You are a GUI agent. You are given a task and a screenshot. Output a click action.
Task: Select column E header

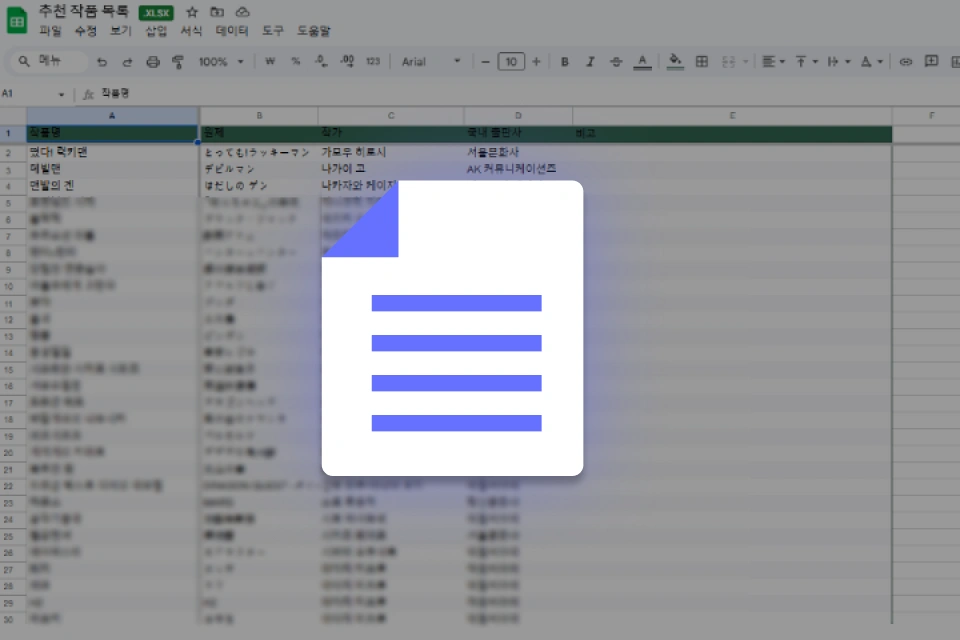point(732,116)
